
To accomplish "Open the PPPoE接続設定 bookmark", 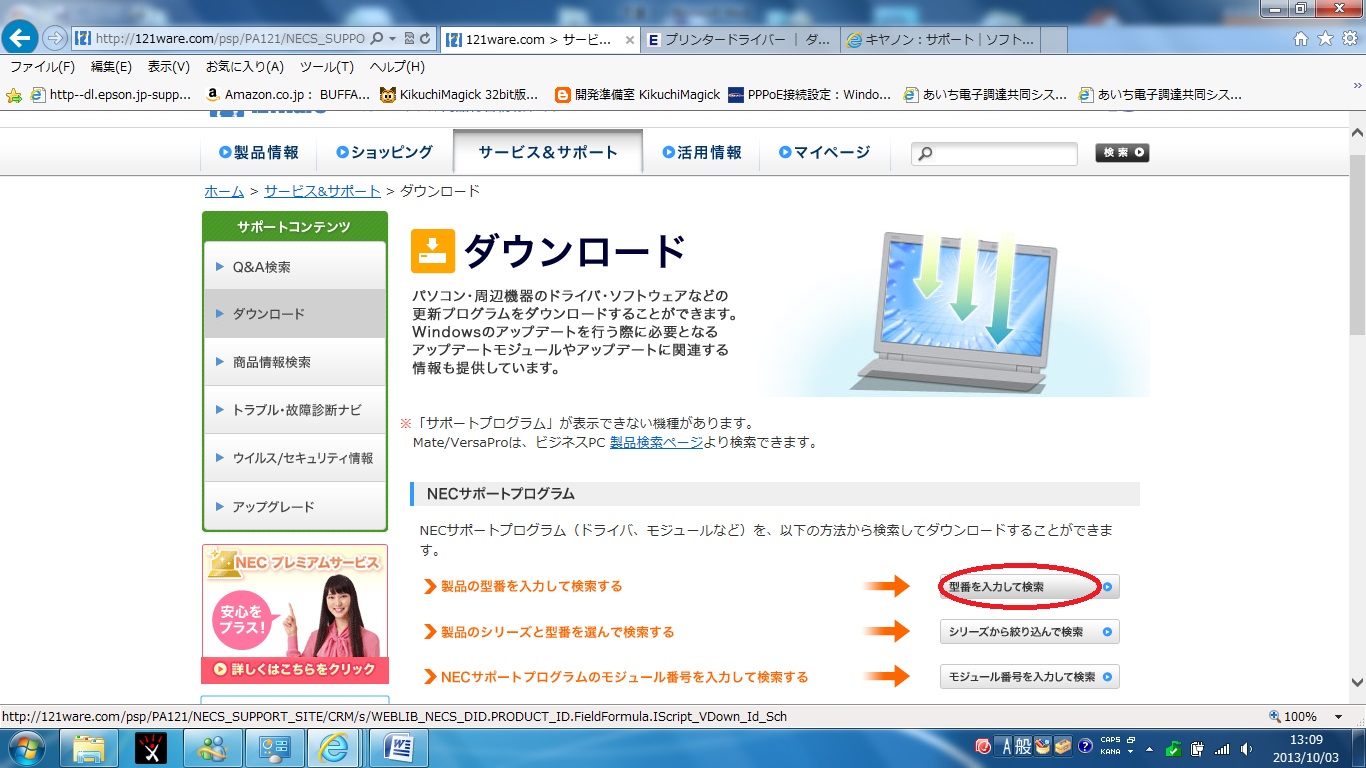I will (810, 95).
